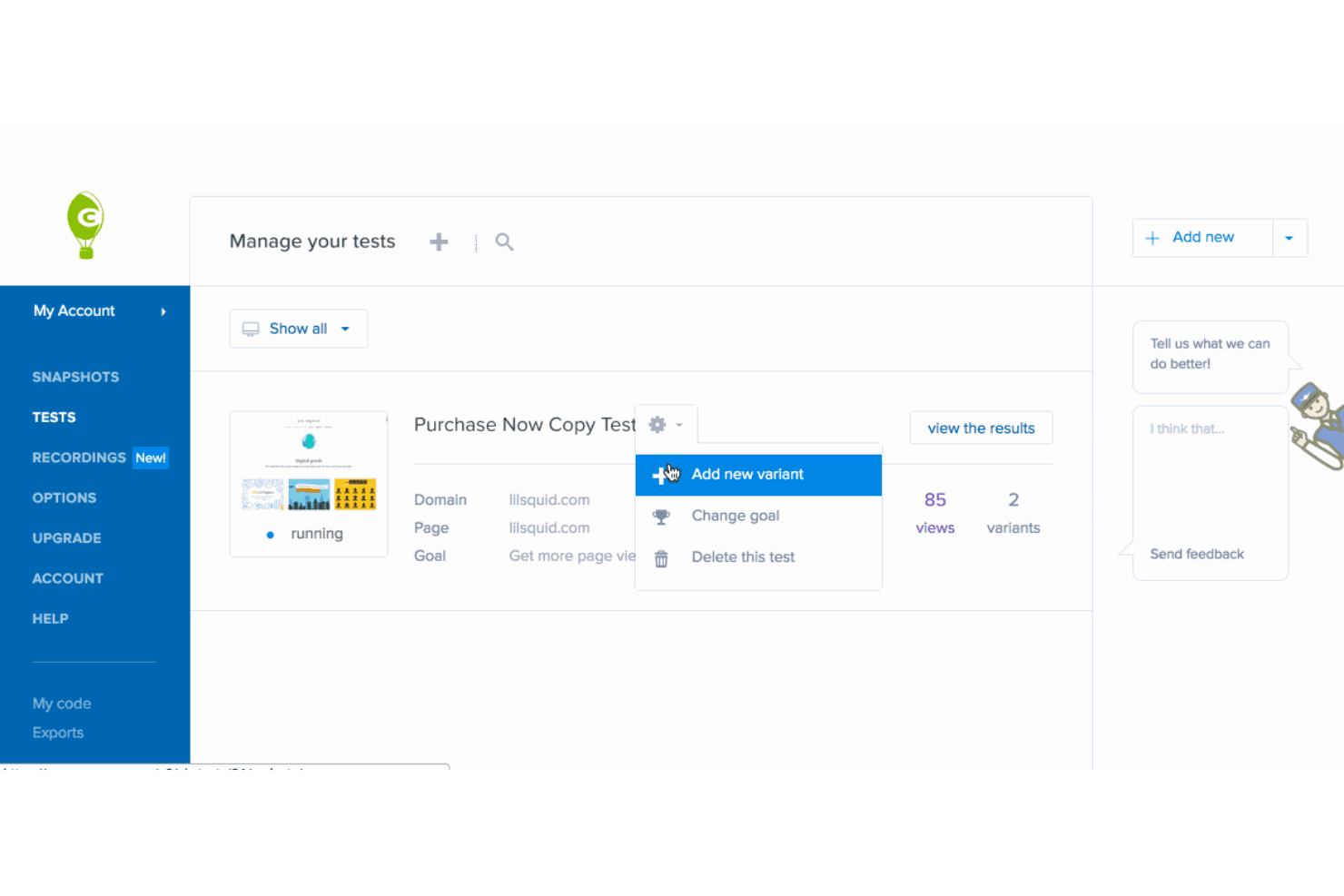The height and width of the screenshot is (896, 1344).
Task: Click the My code link
Action: click(x=62, y=704)
